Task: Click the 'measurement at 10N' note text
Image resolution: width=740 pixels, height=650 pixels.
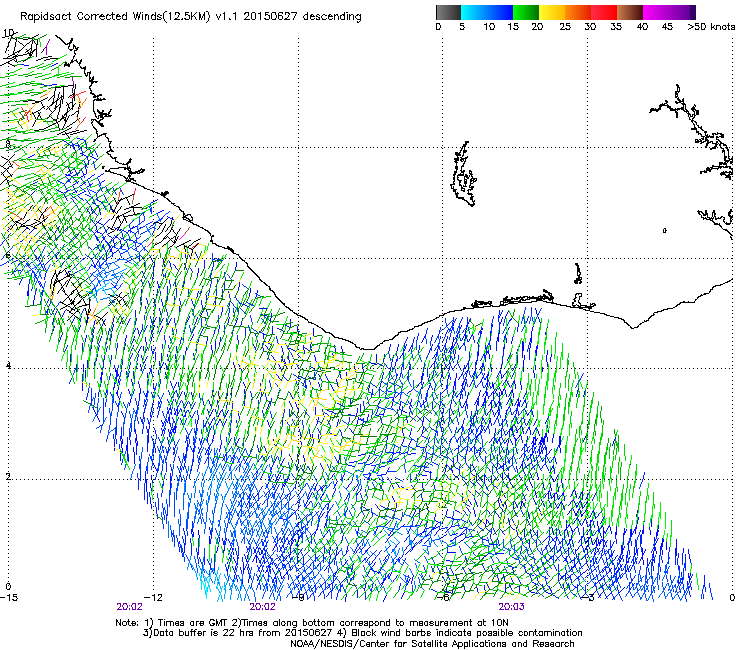Action: [x=461, y=623]
